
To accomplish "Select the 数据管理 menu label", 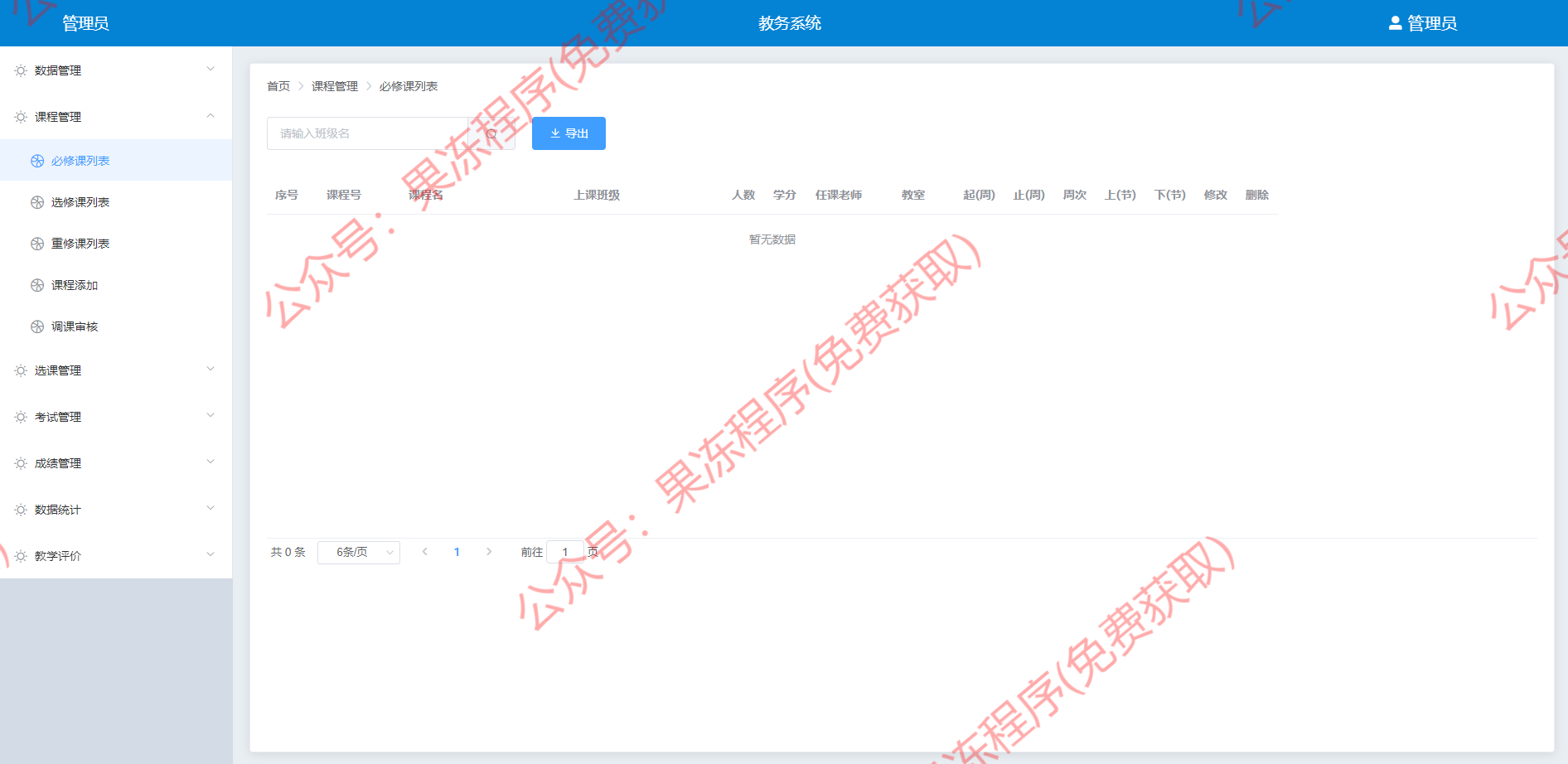I will coord(58,70).
